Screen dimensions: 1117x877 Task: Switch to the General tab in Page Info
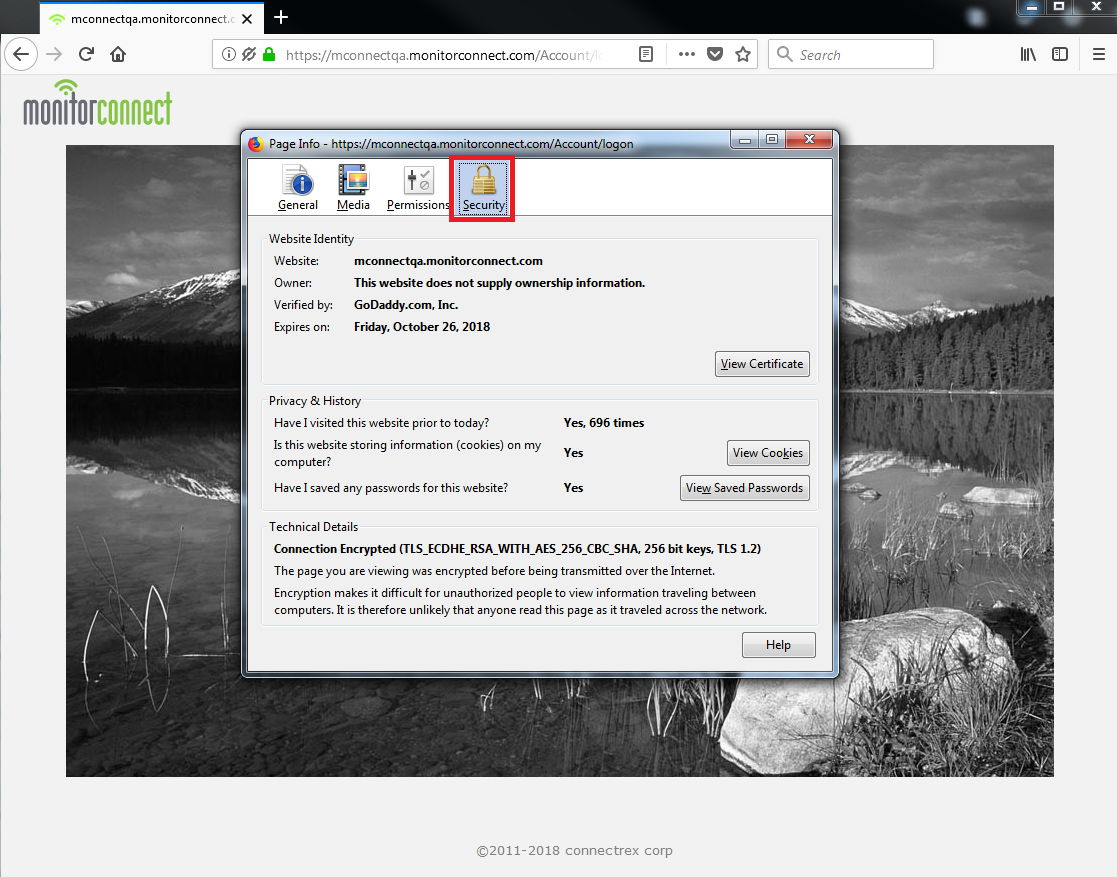tap(298, 188)
